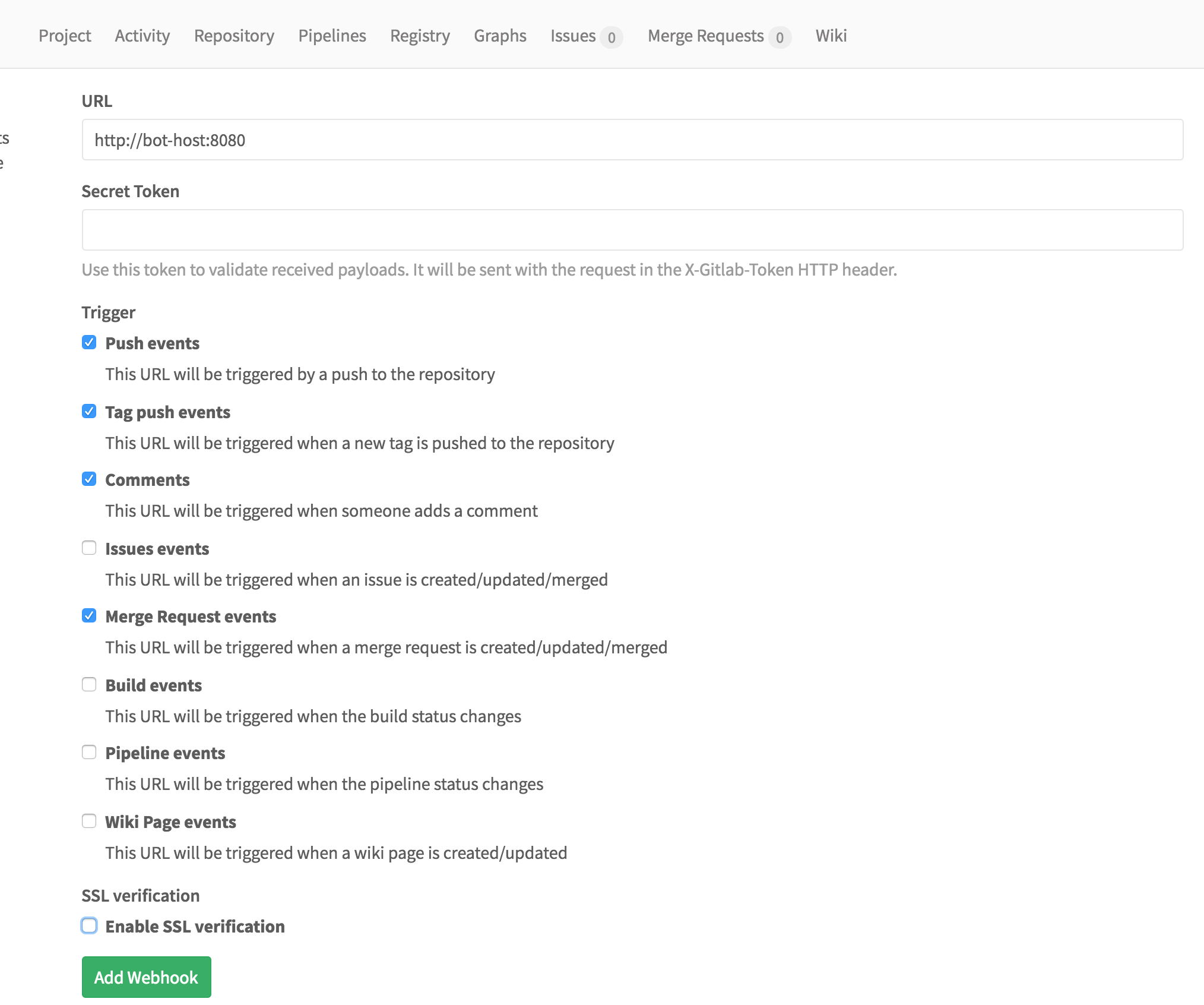The height and width of the screenshot is (1005, 1204).
Task: Select the Registry tab
Action: click(420, 36)
